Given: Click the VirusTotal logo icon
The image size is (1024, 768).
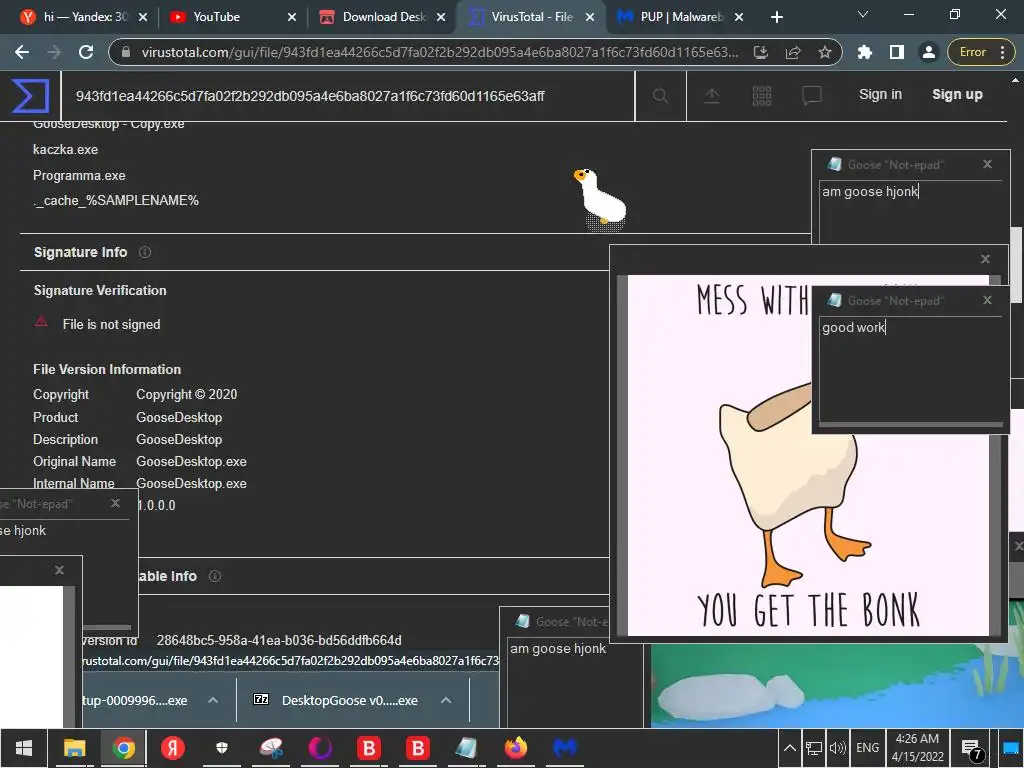Looking at the screenshot, I should (30, 95).
